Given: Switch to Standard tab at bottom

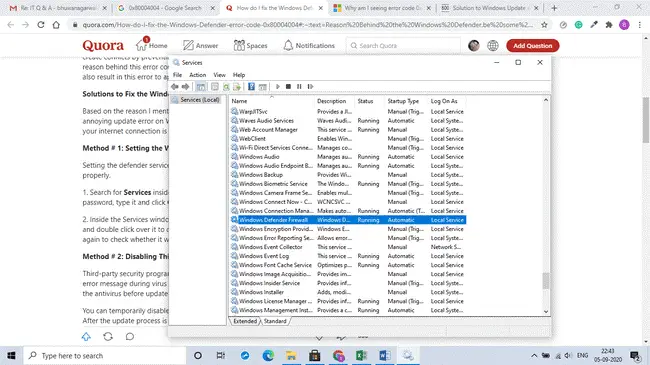Looking at the screenshot, I should point(275,321).
